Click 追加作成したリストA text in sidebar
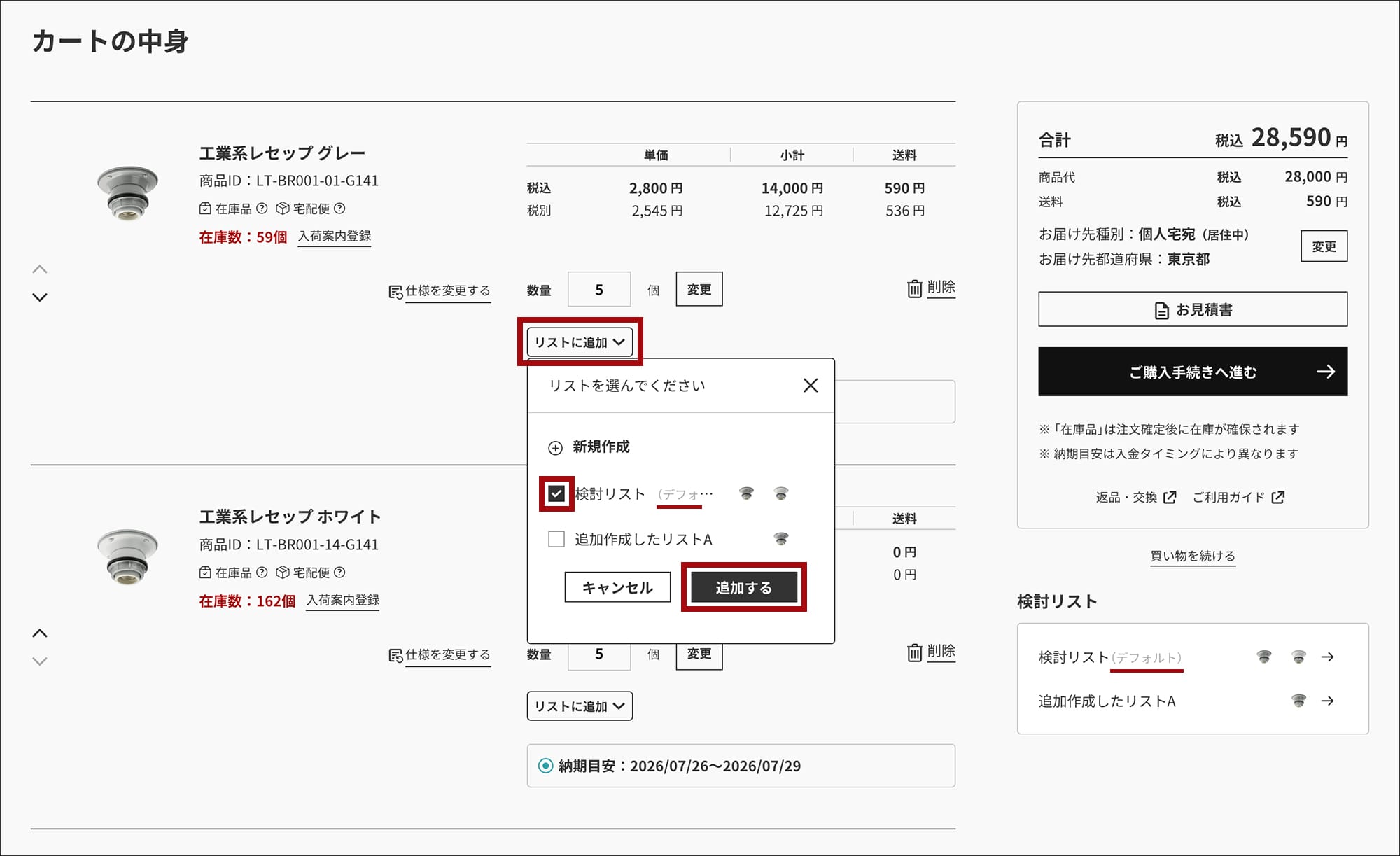Image resolution: width=1400 pixels, height=856 pixels. [x=1107, y=701]
